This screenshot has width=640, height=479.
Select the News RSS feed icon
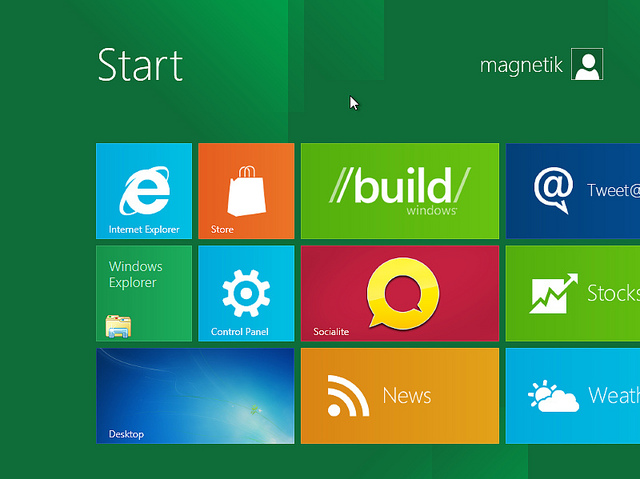click(x=348, y=396)
